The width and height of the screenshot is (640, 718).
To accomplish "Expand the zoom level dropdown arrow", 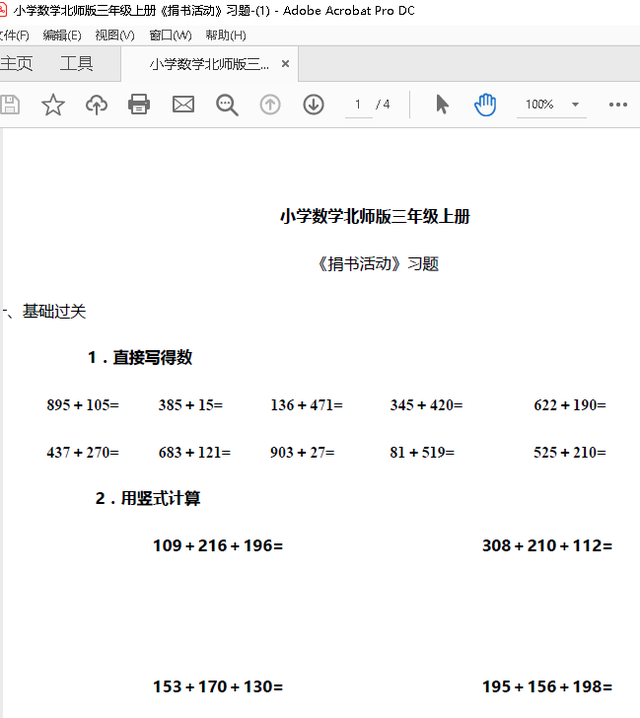I will (575, 104).
